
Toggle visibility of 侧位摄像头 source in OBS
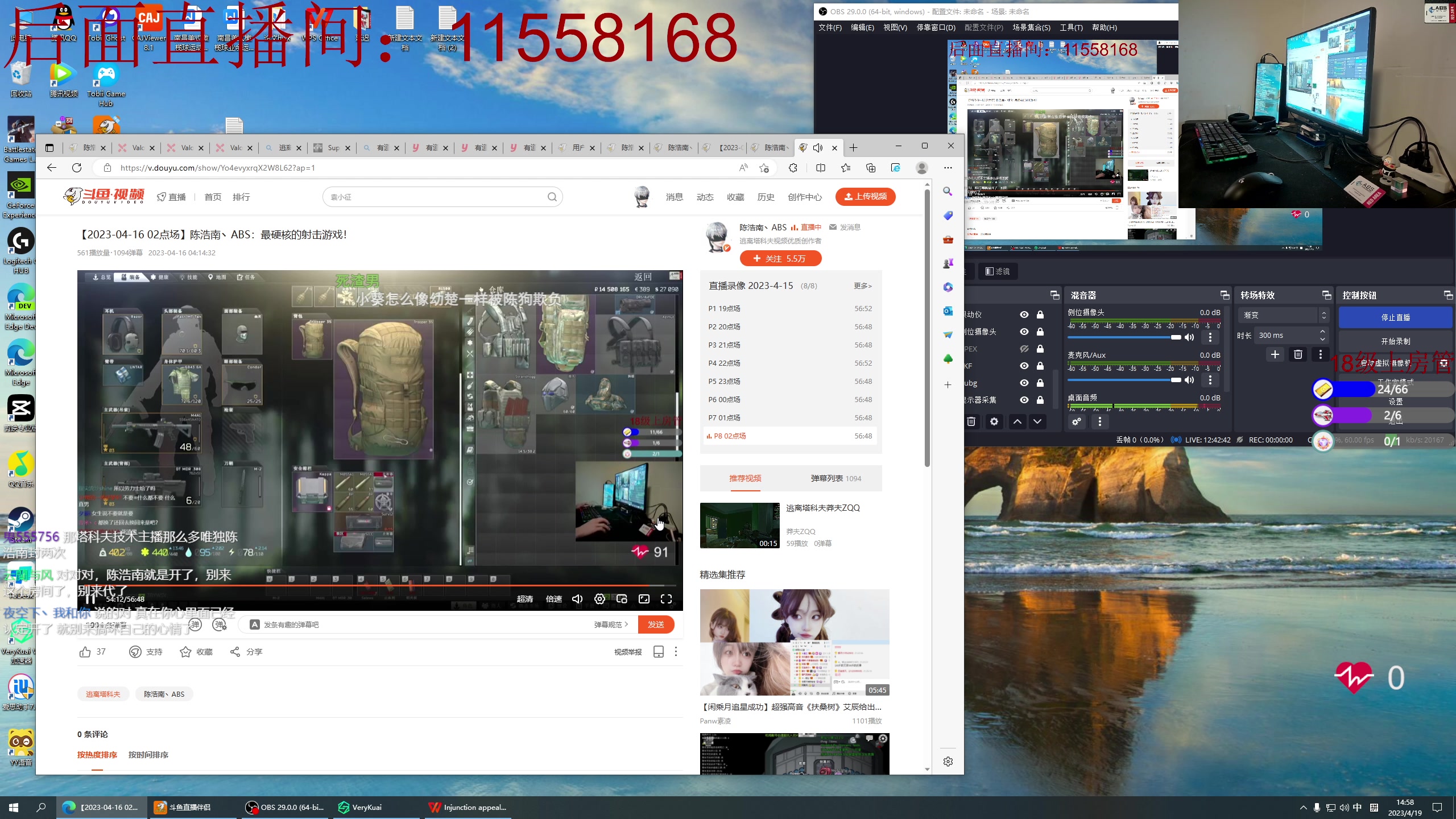pyautogui.click(x=1024, y=332)
